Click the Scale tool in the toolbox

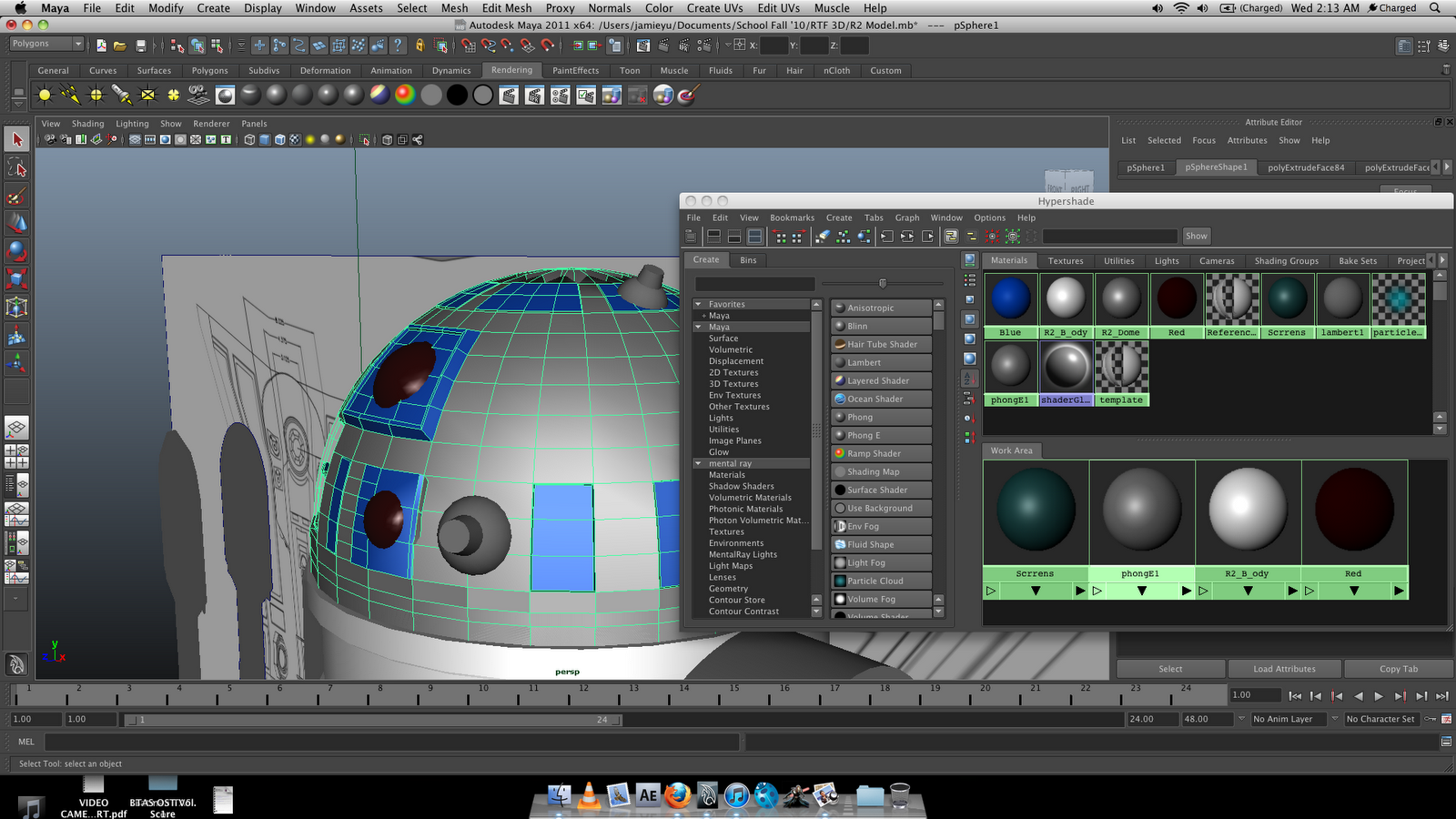16,278
